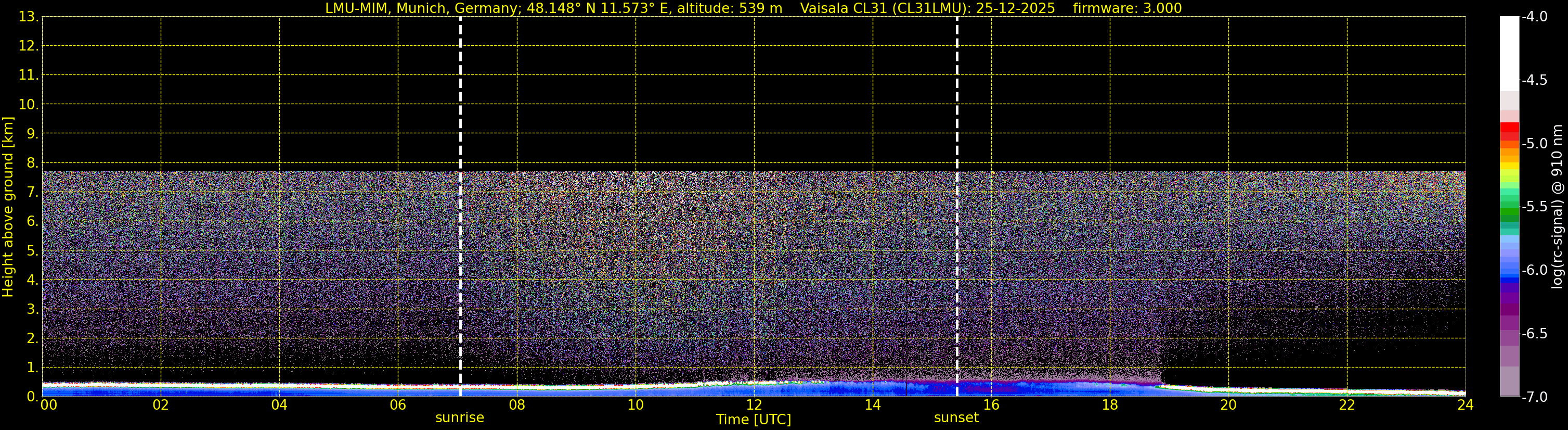Pick the green band in the colorbar
1568x430 pixels.
(1509, 213)
